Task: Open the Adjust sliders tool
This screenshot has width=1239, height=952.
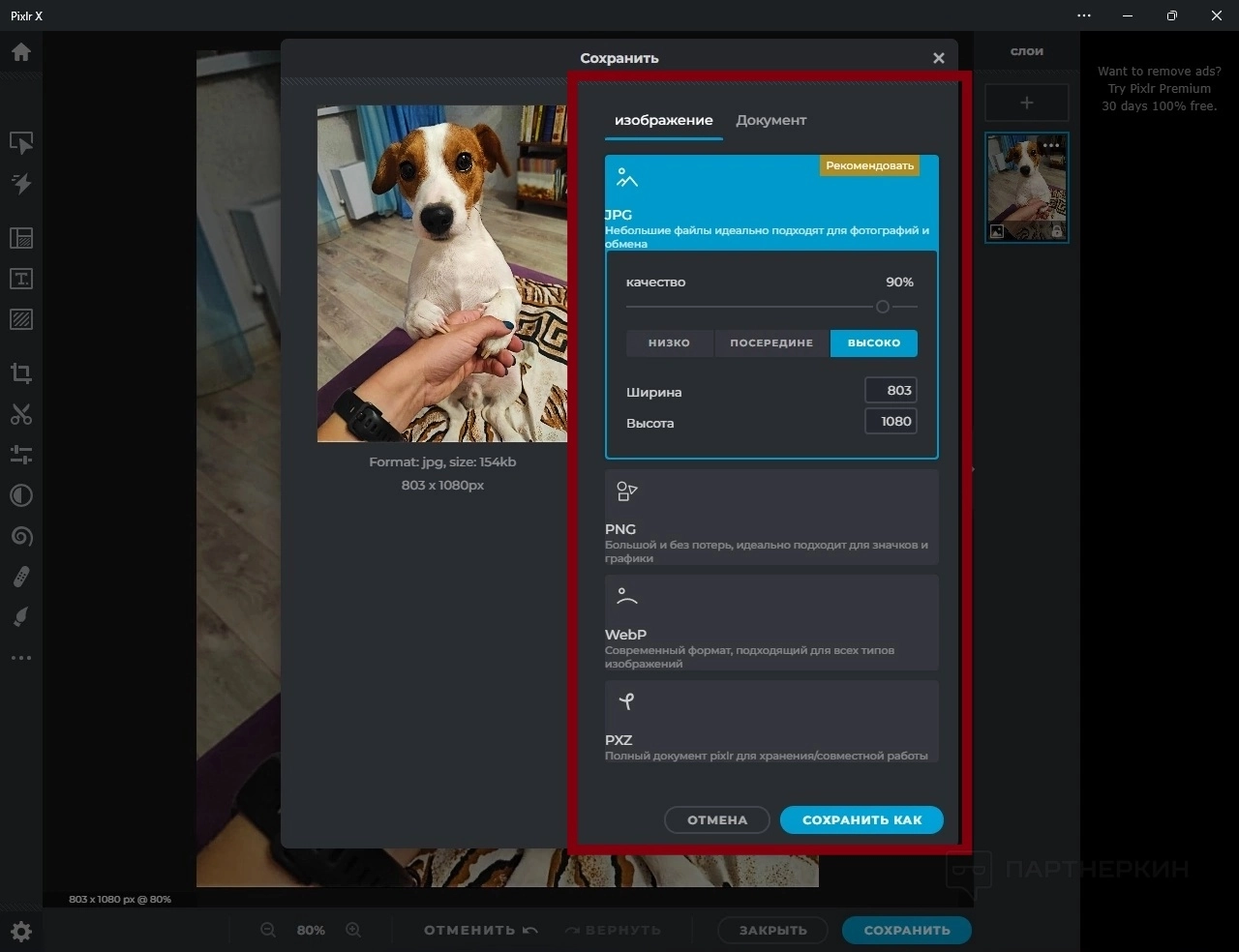Action: coord(21,455)
